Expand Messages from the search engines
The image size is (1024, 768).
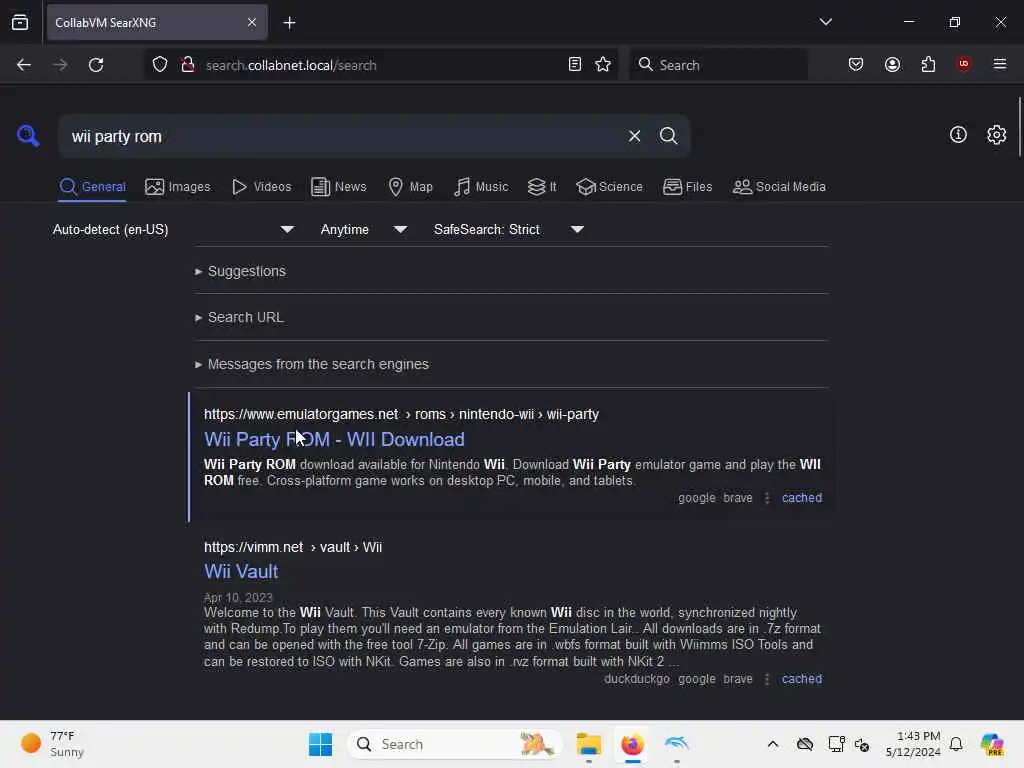(x=312, y=364)
